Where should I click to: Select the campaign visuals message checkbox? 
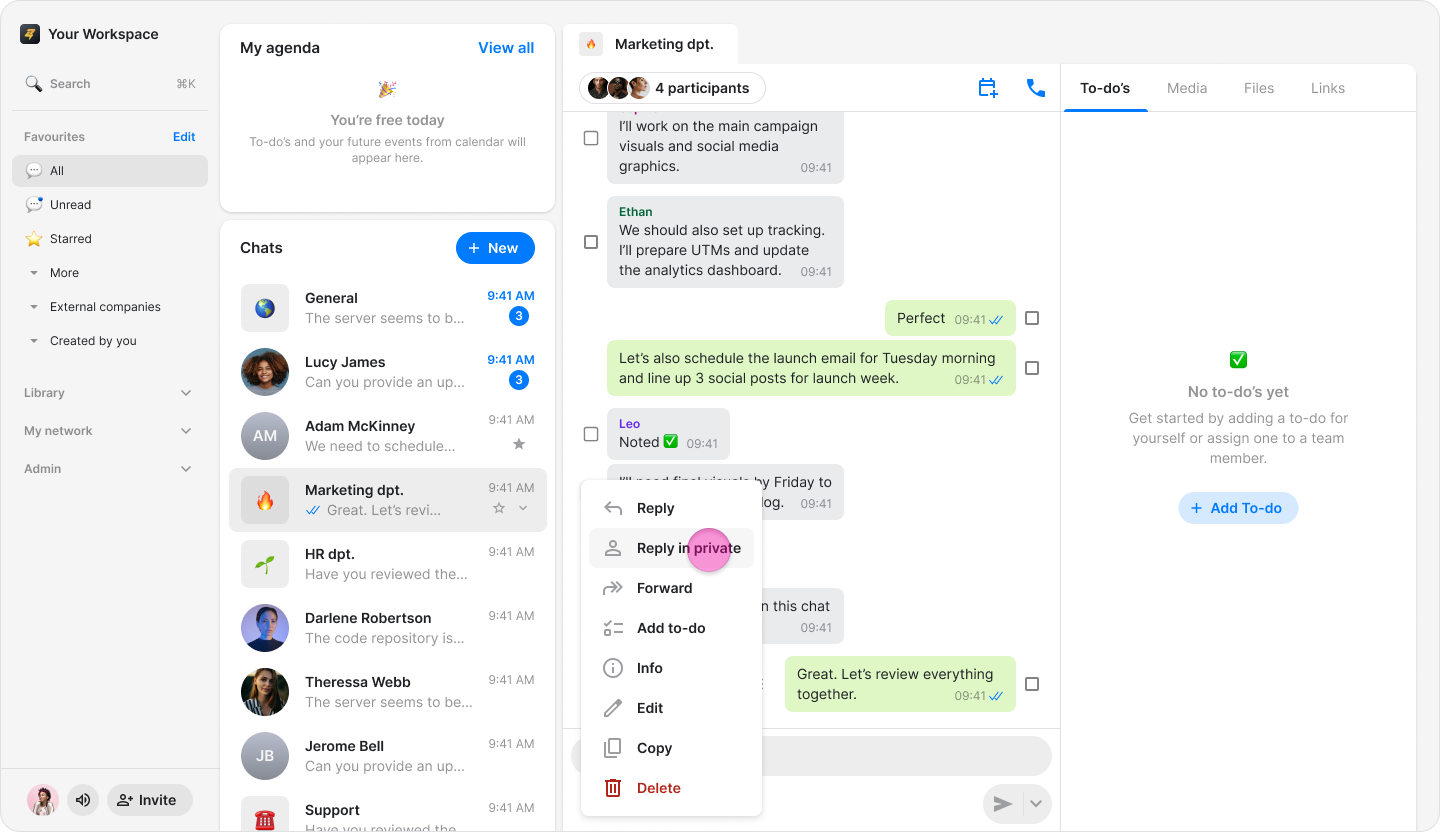[x=591, y=138]
